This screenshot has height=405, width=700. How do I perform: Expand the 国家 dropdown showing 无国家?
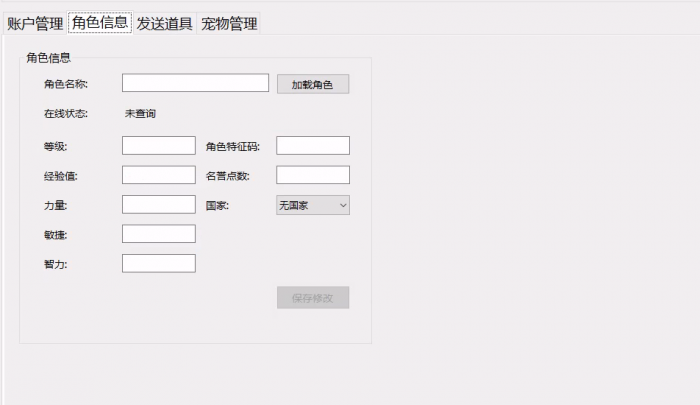click(x=313, y=205)
